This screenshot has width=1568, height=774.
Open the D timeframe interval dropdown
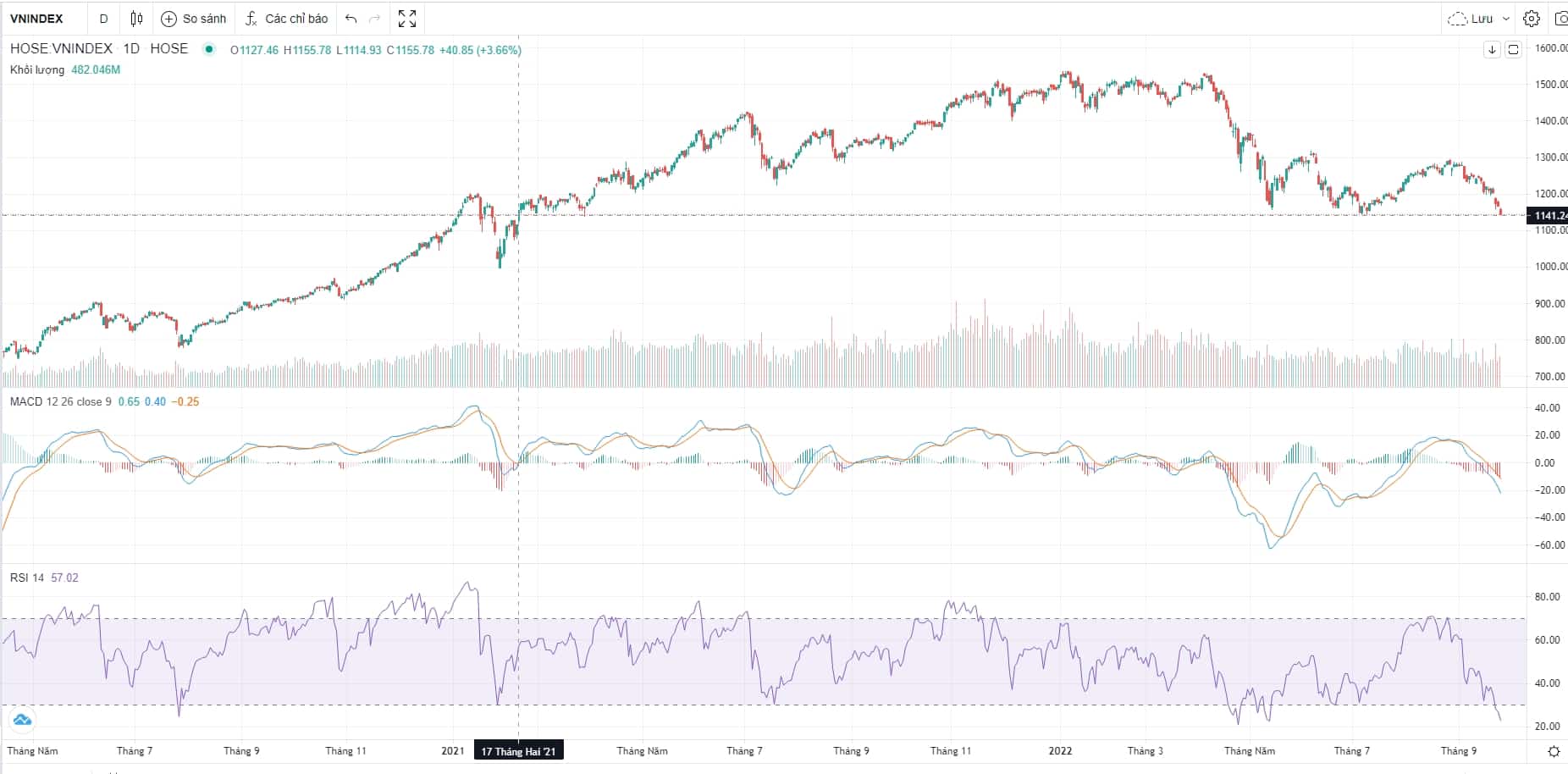(104, 19)
